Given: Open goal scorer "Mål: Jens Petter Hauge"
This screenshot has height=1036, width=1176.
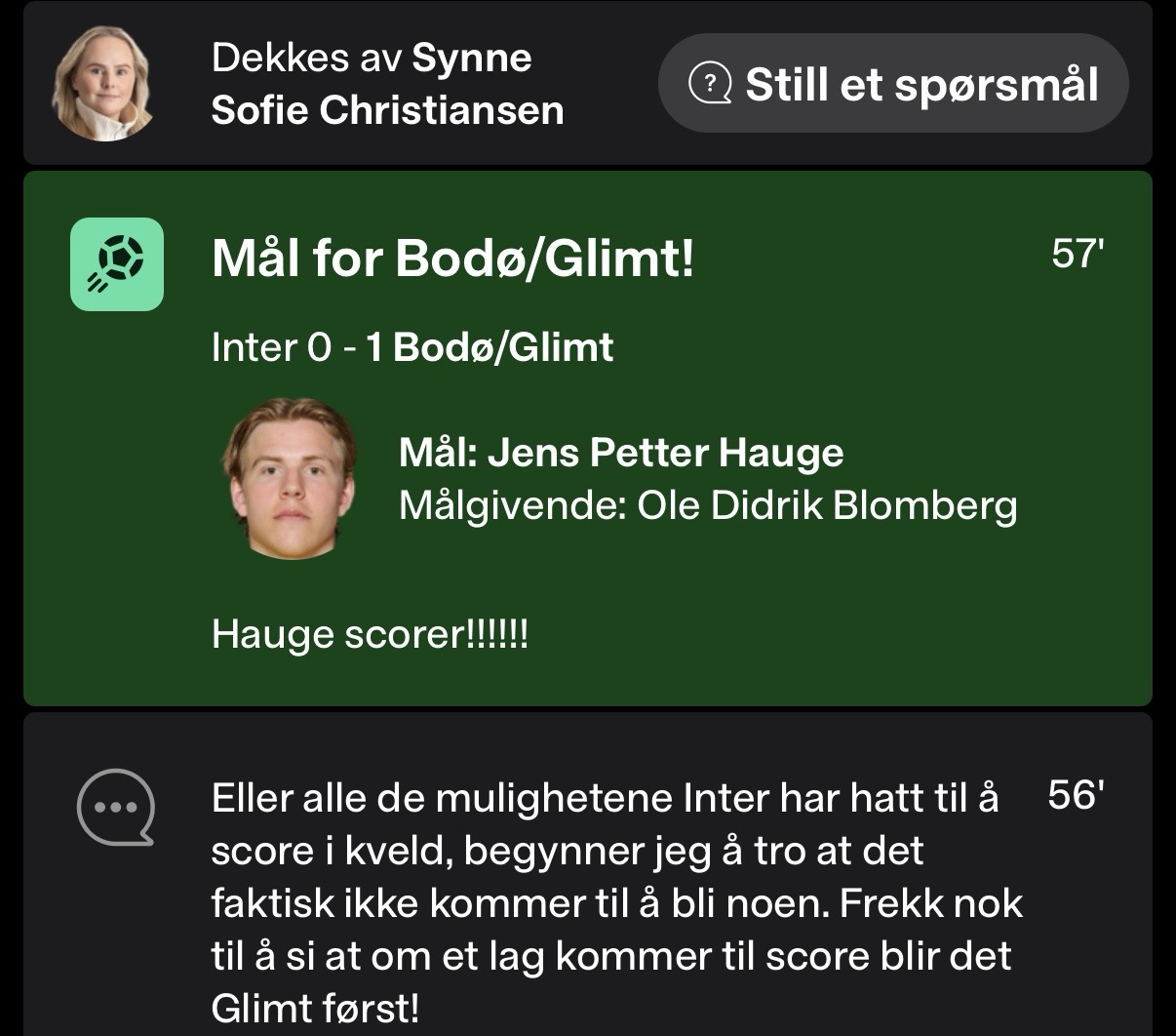Looking at the screenshot, I should 621,453.
